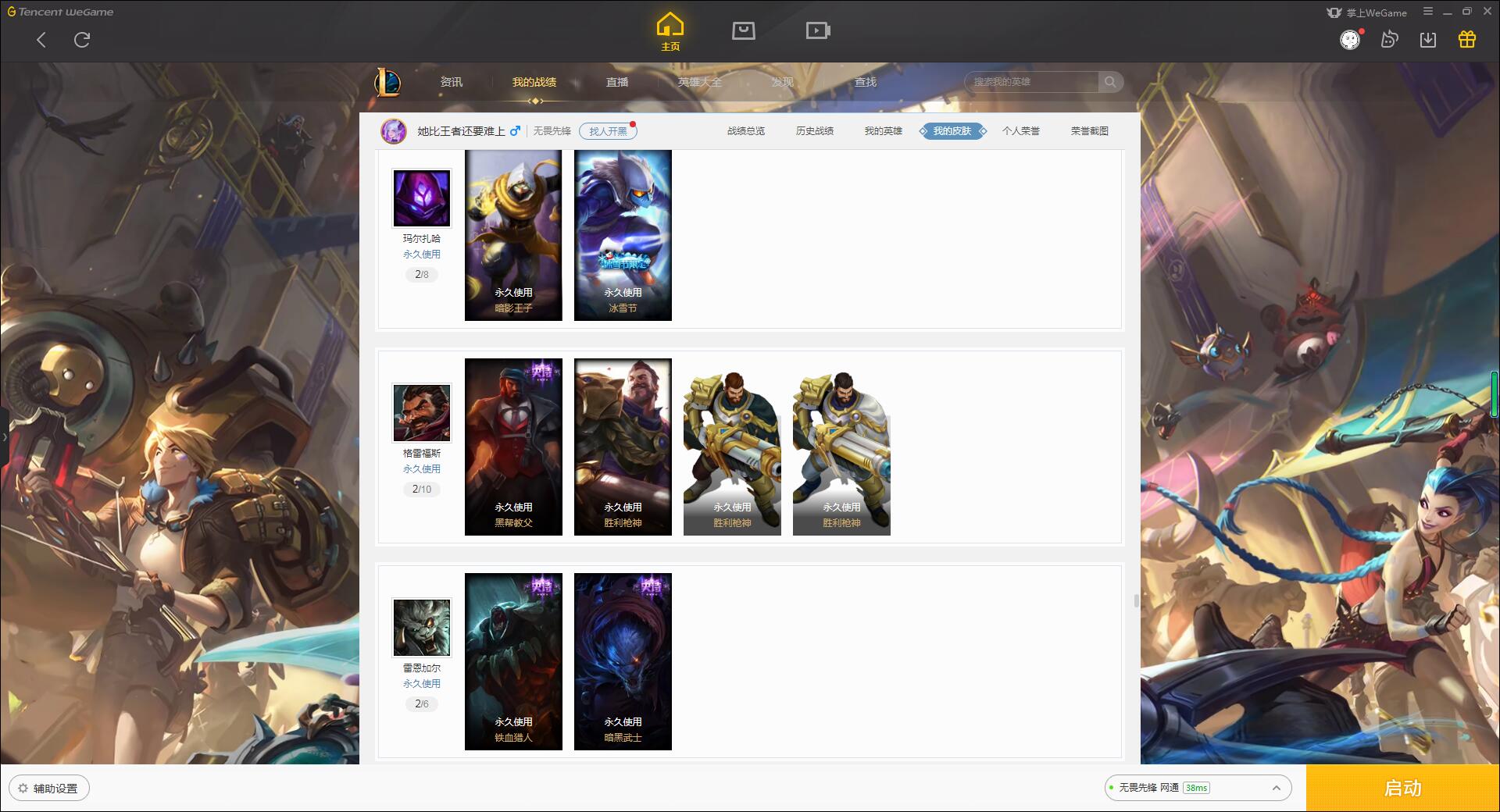The width and height of the screenshot is (1500, 812).
Task: Click the 2/8 skin count badge
Action: 422,275
